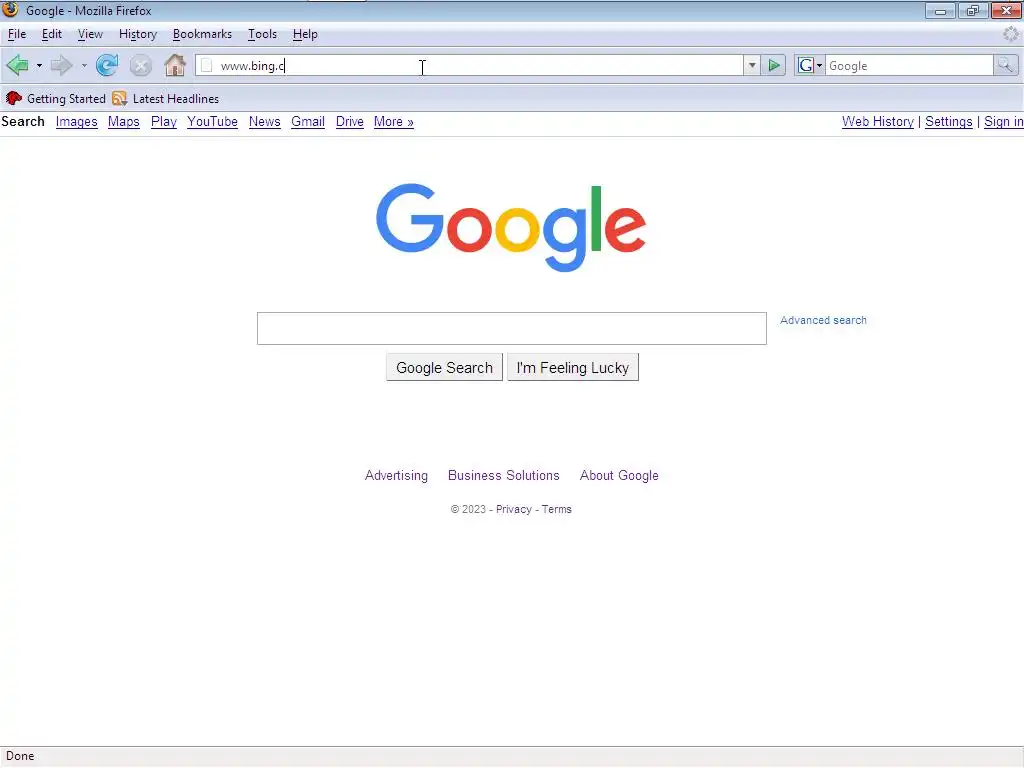Open the Help menu
Screen dimensions: 1024x768
(305, 34)
